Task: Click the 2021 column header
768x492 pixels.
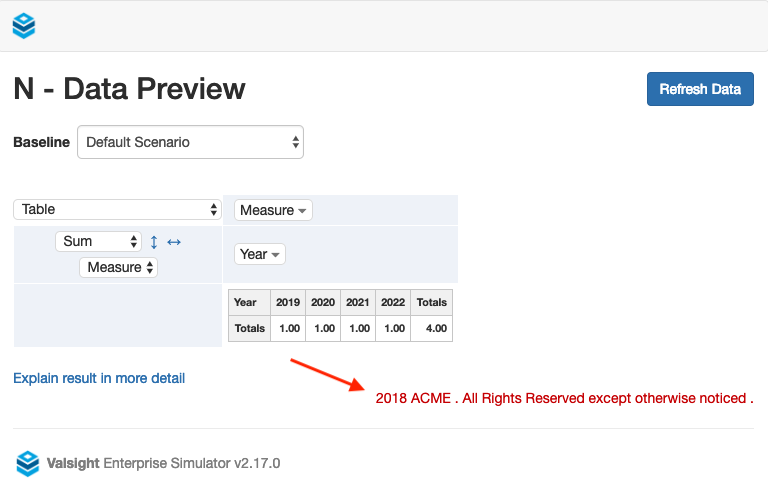Action: 357,302
